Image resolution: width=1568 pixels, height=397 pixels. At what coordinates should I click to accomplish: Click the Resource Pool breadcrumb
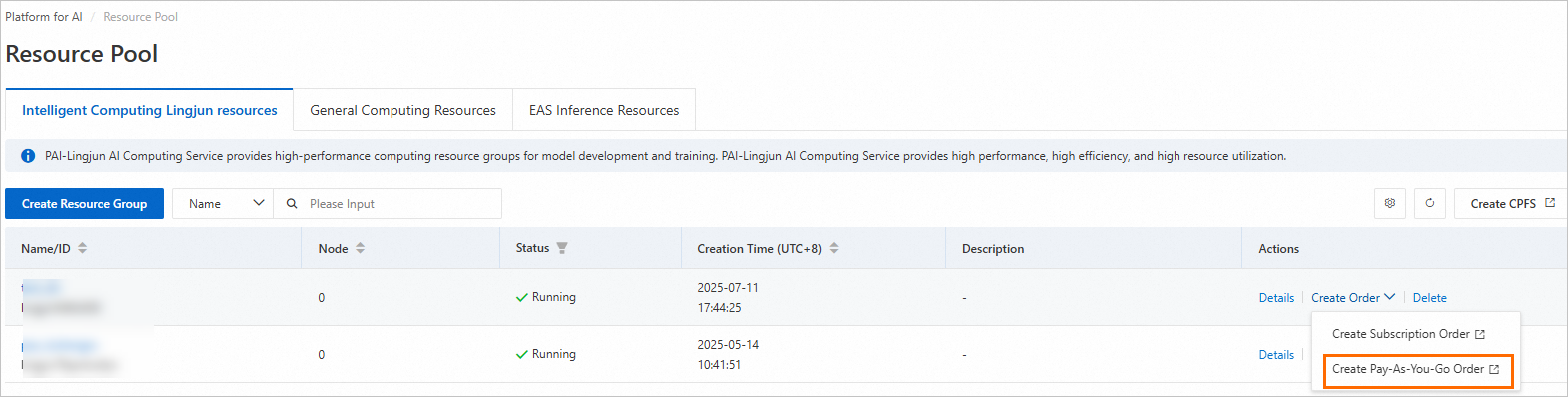[140, 17]
